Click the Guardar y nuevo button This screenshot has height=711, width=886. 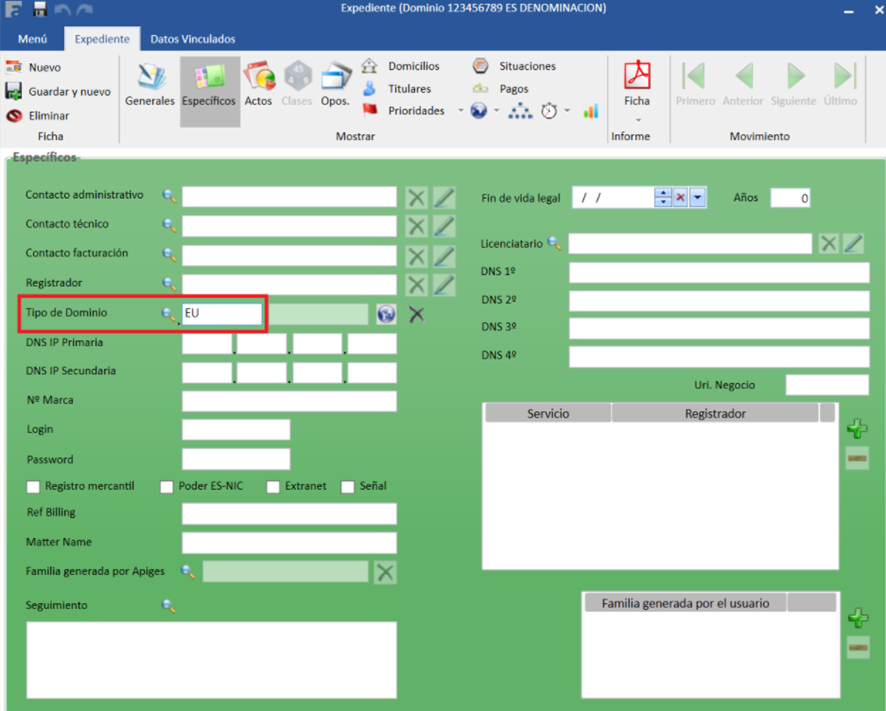(58, 92)
